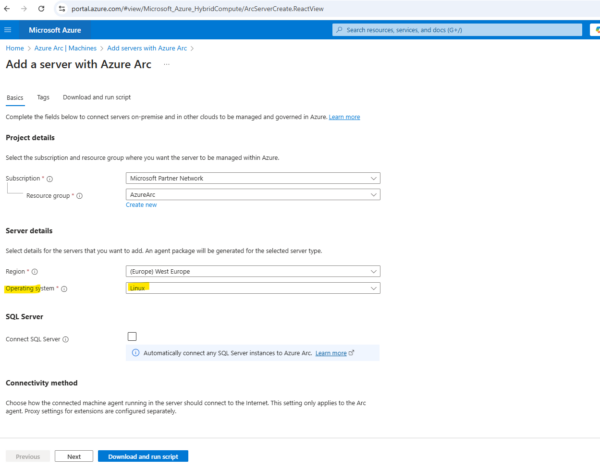Go to Home breadcrumb
This screenshot has height=468, width=600.
point(15,48)
